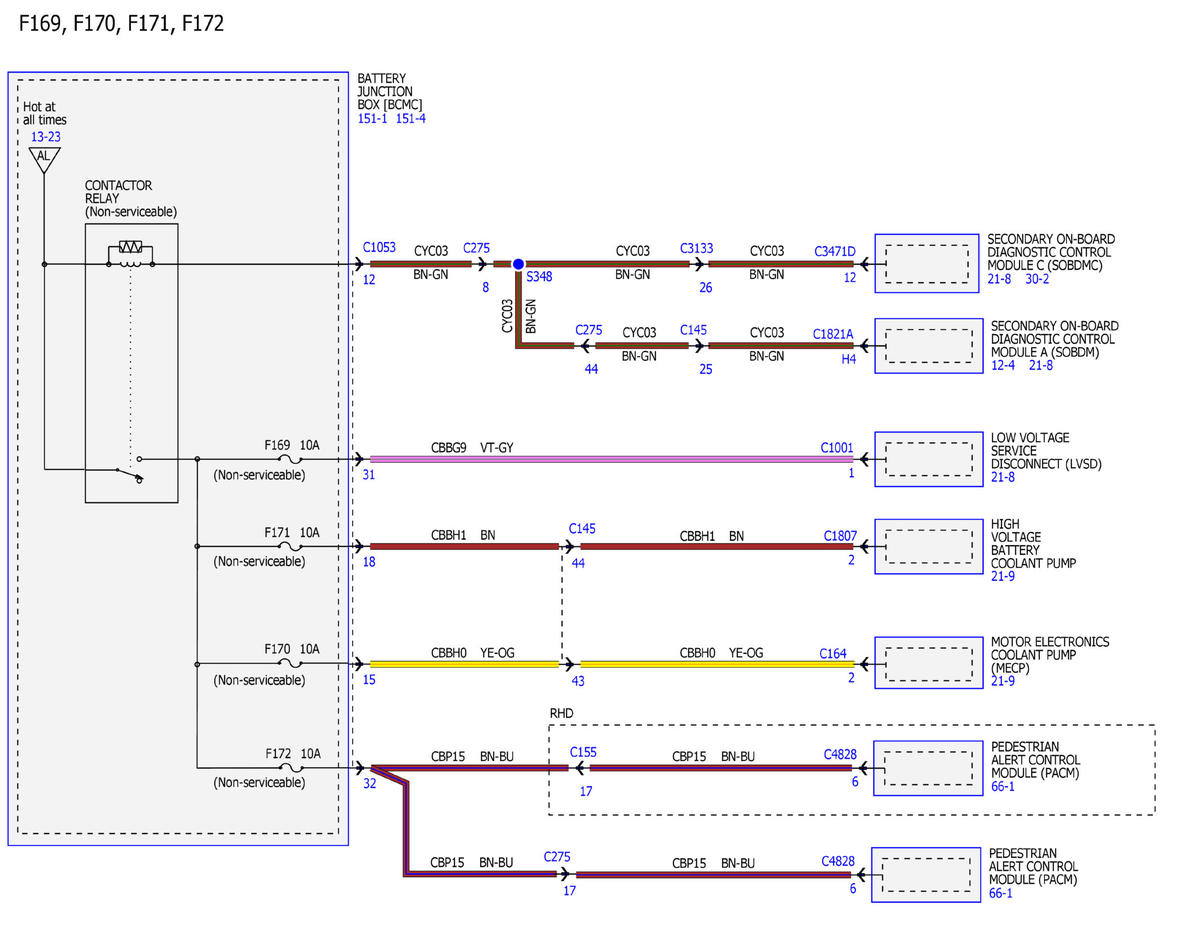Open the 21-8 reference under Low Voltage Service Disconnect
Image resolution: width=1200 pixels, height=927 pixels.
pos(1003,477)
